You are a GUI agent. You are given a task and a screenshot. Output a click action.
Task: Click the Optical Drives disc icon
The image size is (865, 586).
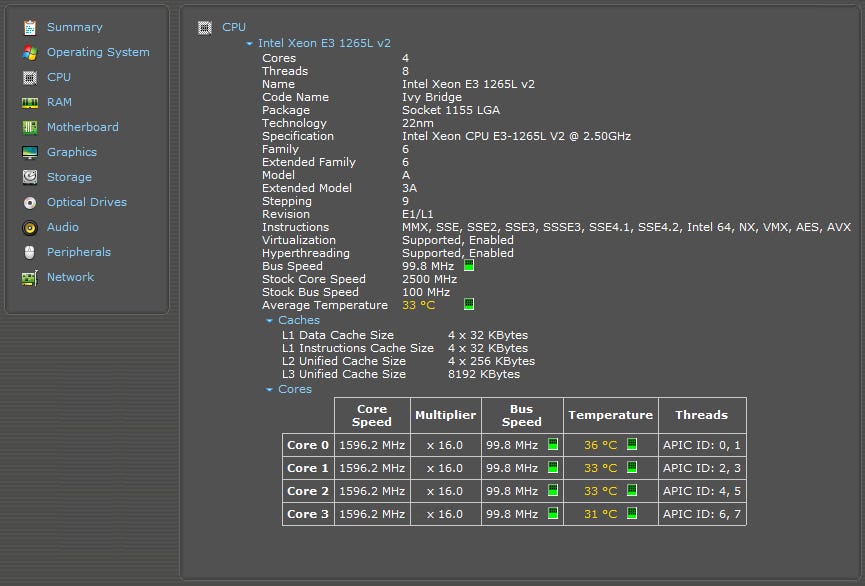[x=29, y=202]
